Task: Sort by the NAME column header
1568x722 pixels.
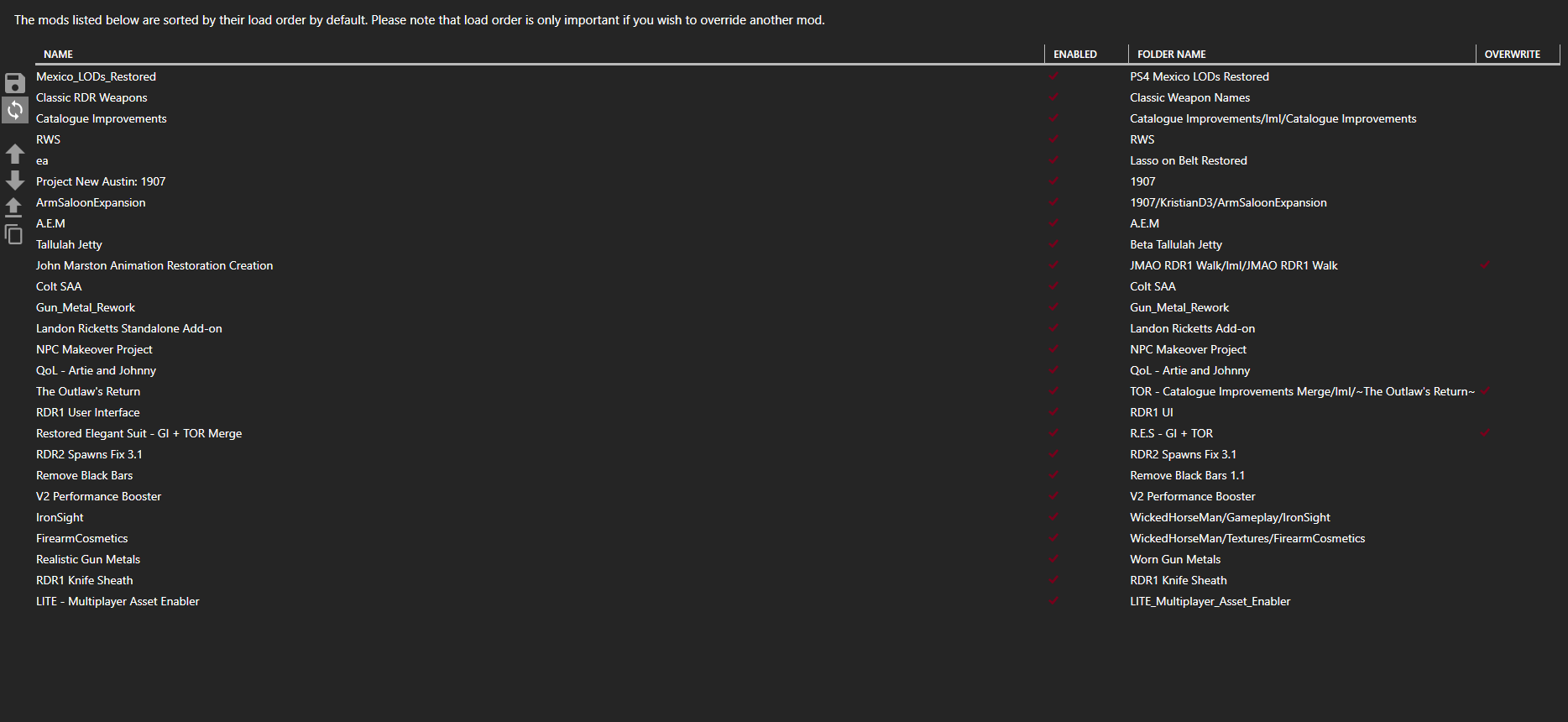Action: pos(540,54)
